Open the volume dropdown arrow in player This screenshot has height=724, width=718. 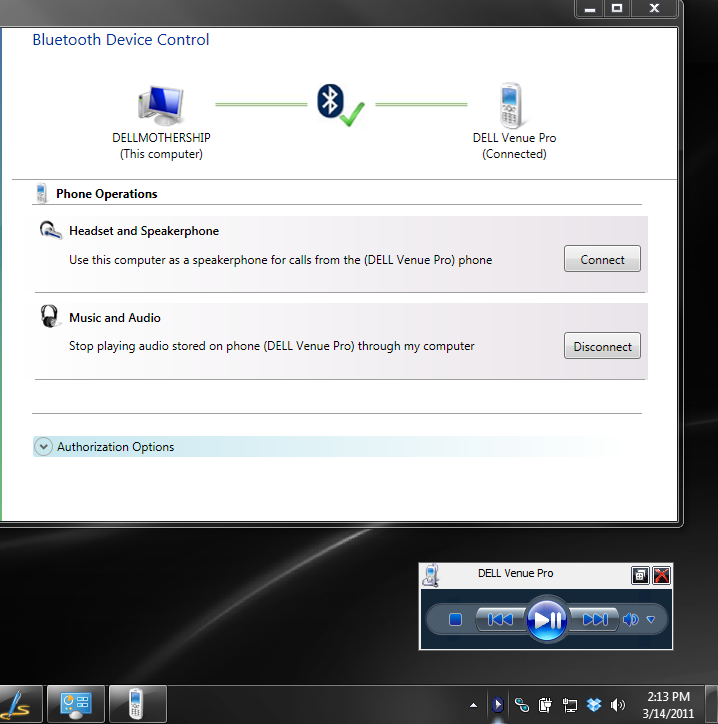(651, 619)
